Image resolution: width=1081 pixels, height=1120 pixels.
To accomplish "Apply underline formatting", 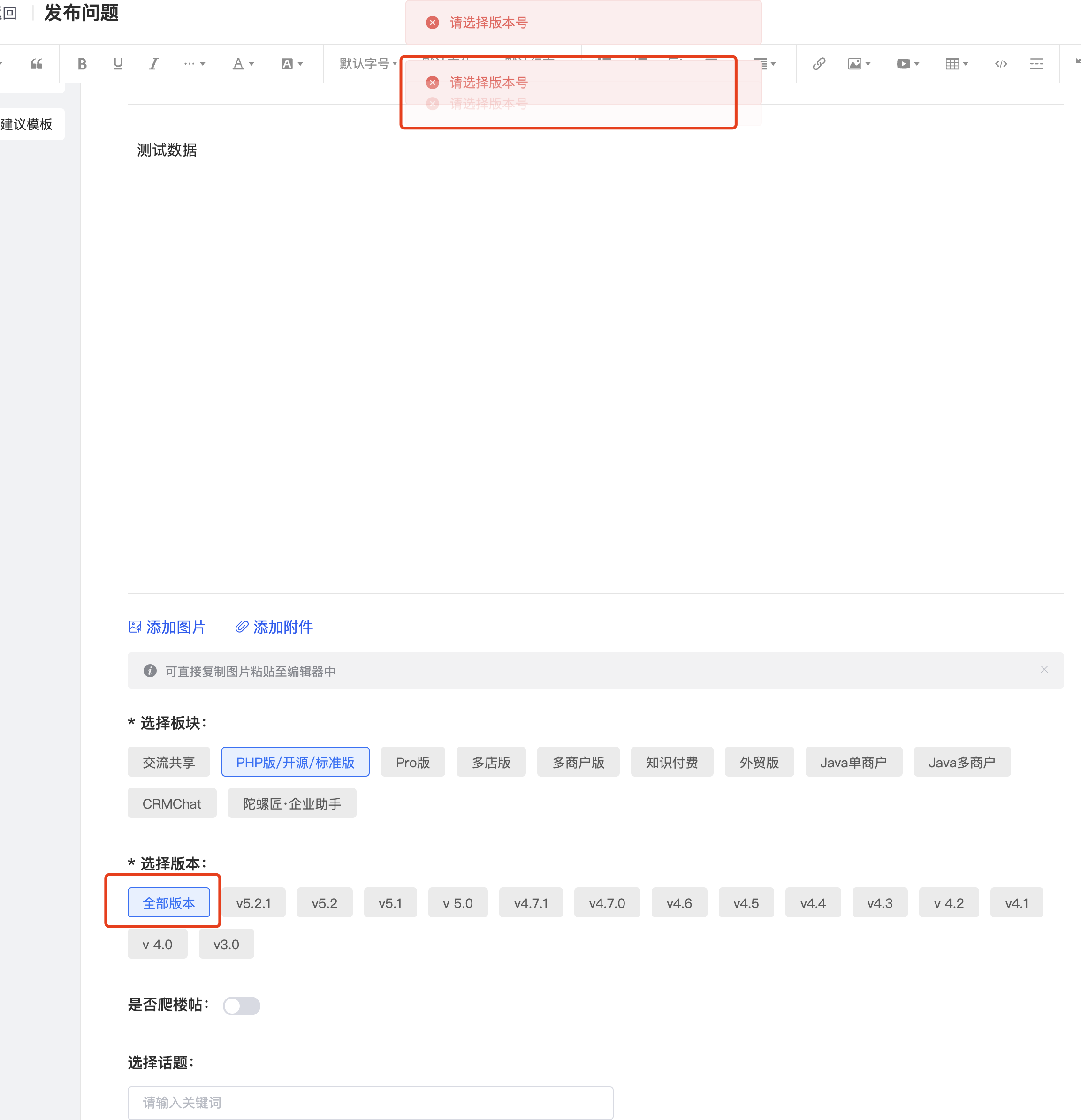I will pyautogui.click(x=118, y=64).
